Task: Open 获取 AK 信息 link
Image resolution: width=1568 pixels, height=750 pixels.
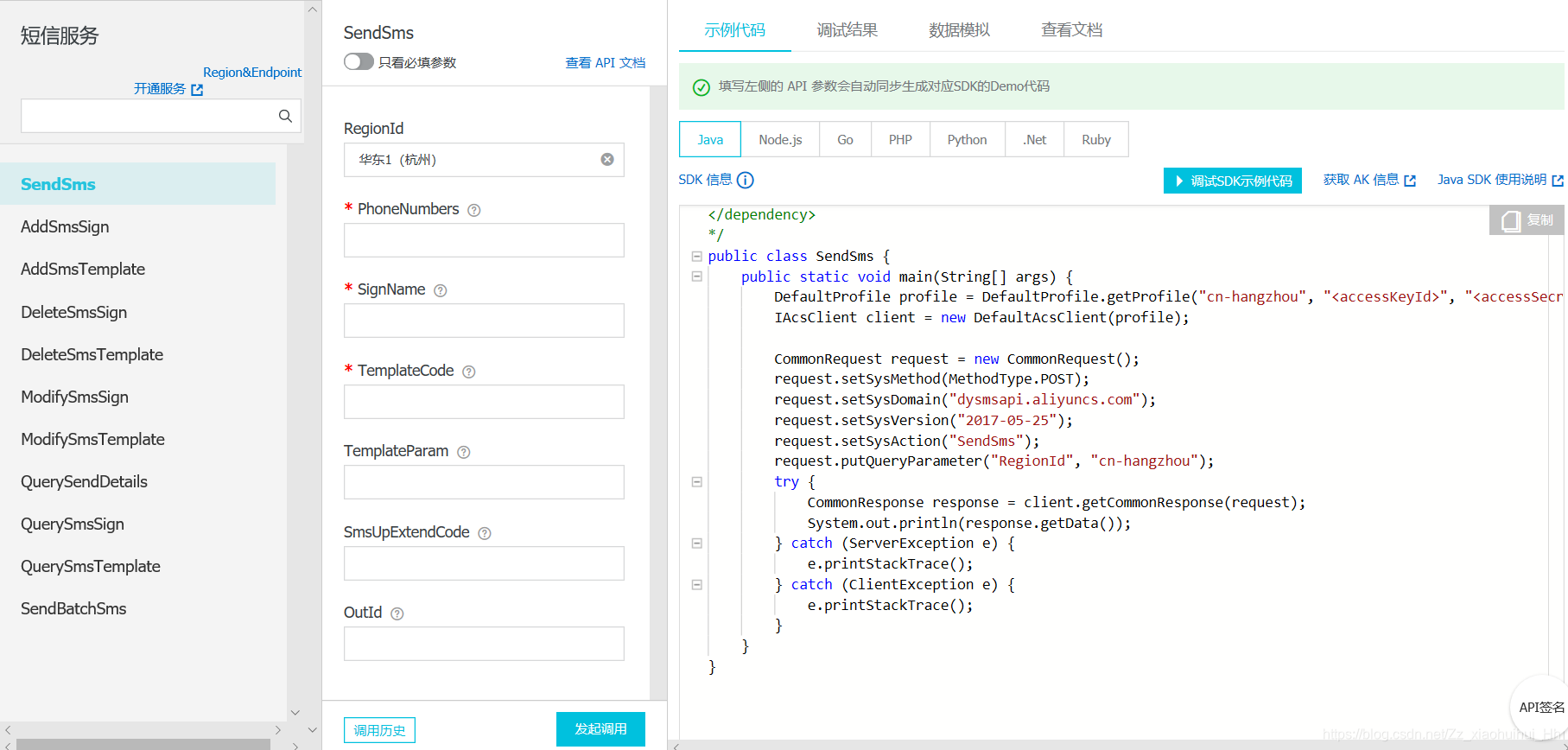Action: point(1361,180)
